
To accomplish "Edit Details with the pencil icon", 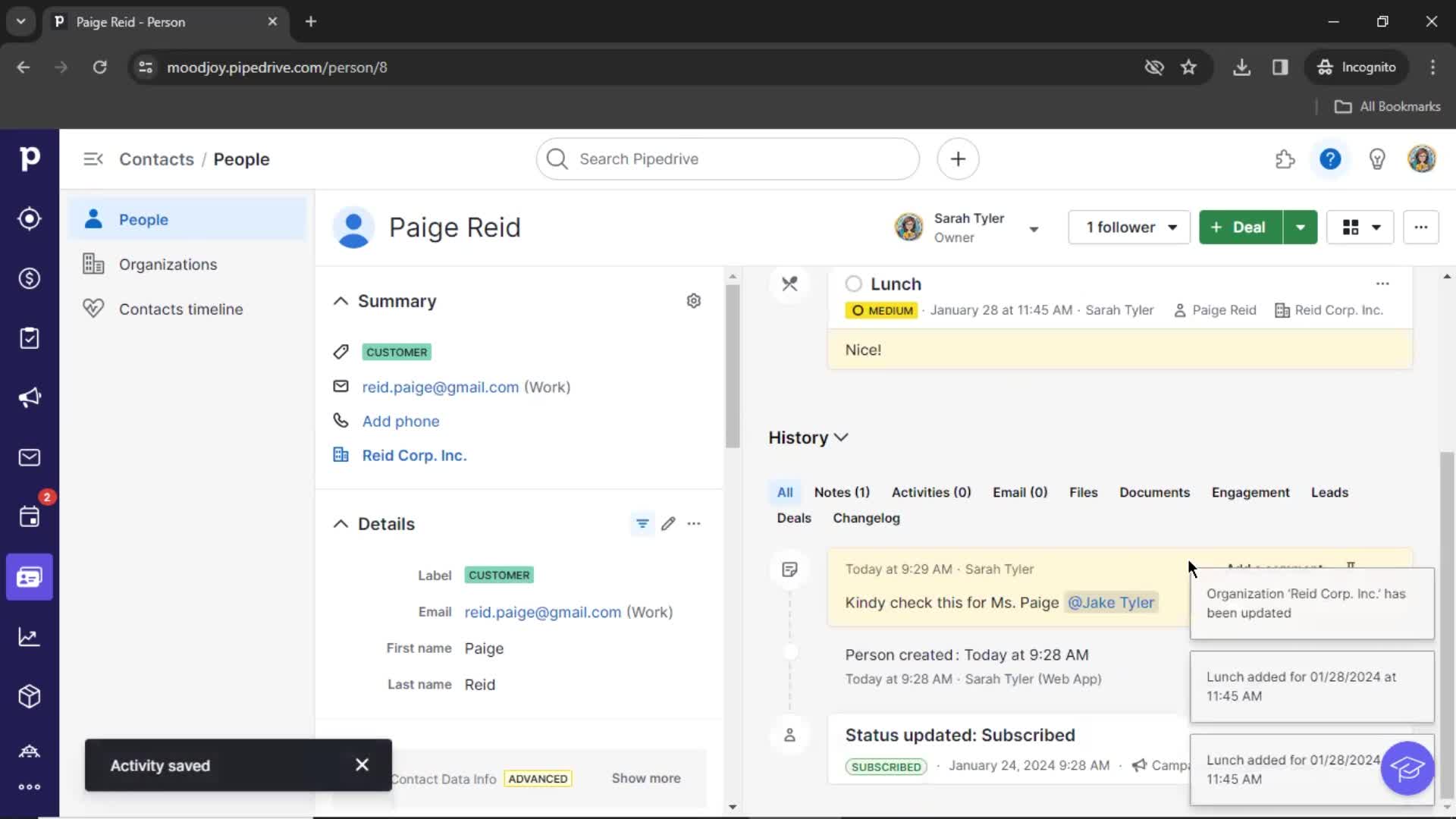I will 668,524.
